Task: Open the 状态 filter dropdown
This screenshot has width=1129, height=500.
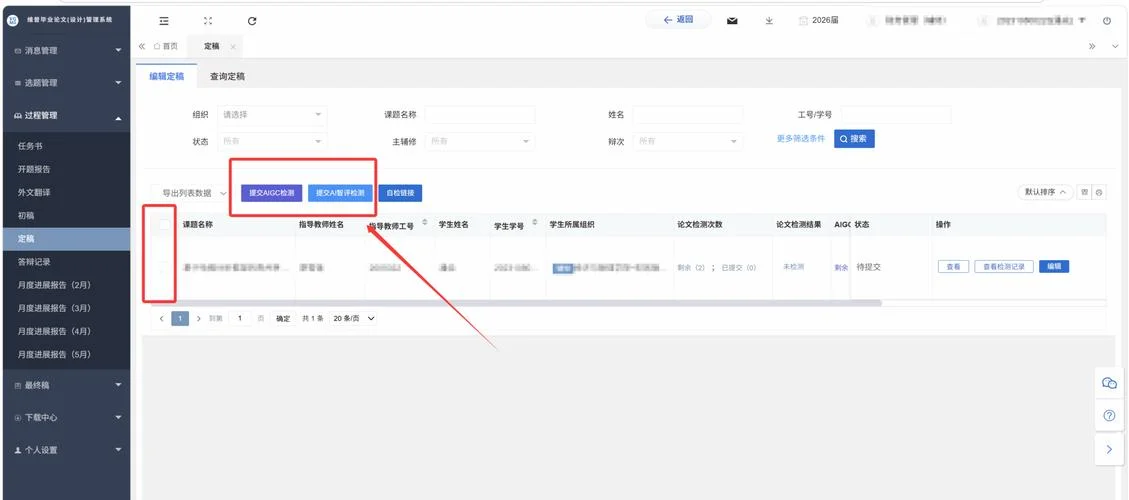Action: coord(272,141)
